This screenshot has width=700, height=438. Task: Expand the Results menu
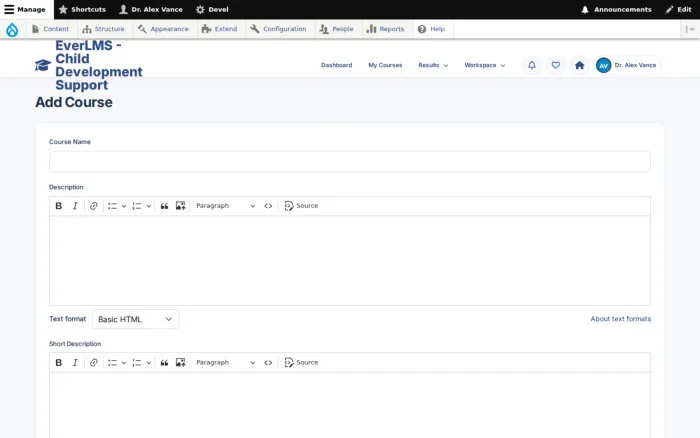433,65
